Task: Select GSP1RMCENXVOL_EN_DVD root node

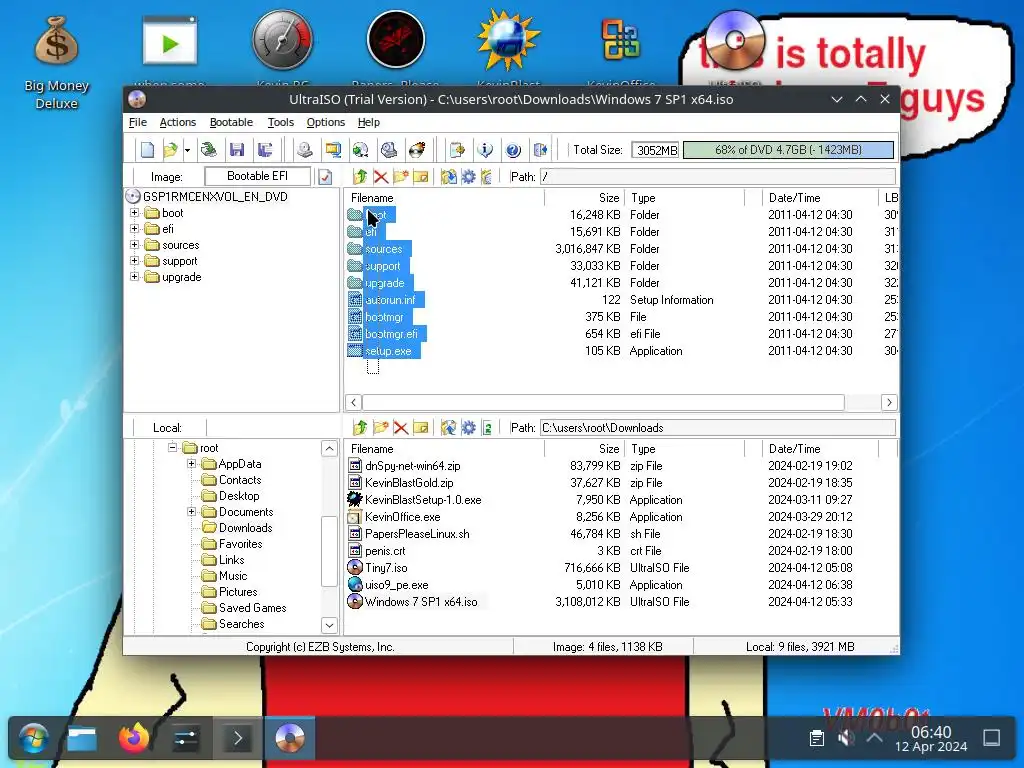Action: point(215,197)
